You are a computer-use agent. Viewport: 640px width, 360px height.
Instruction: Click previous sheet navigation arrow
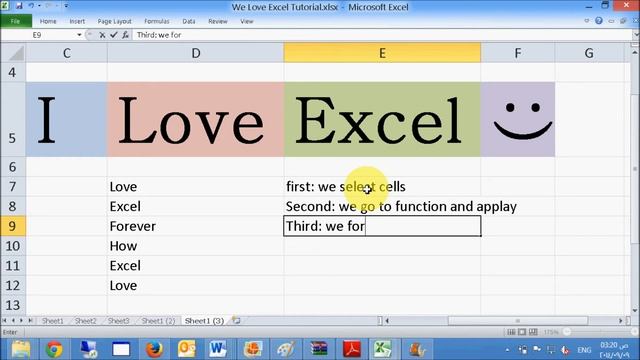[x=13, y=321]
